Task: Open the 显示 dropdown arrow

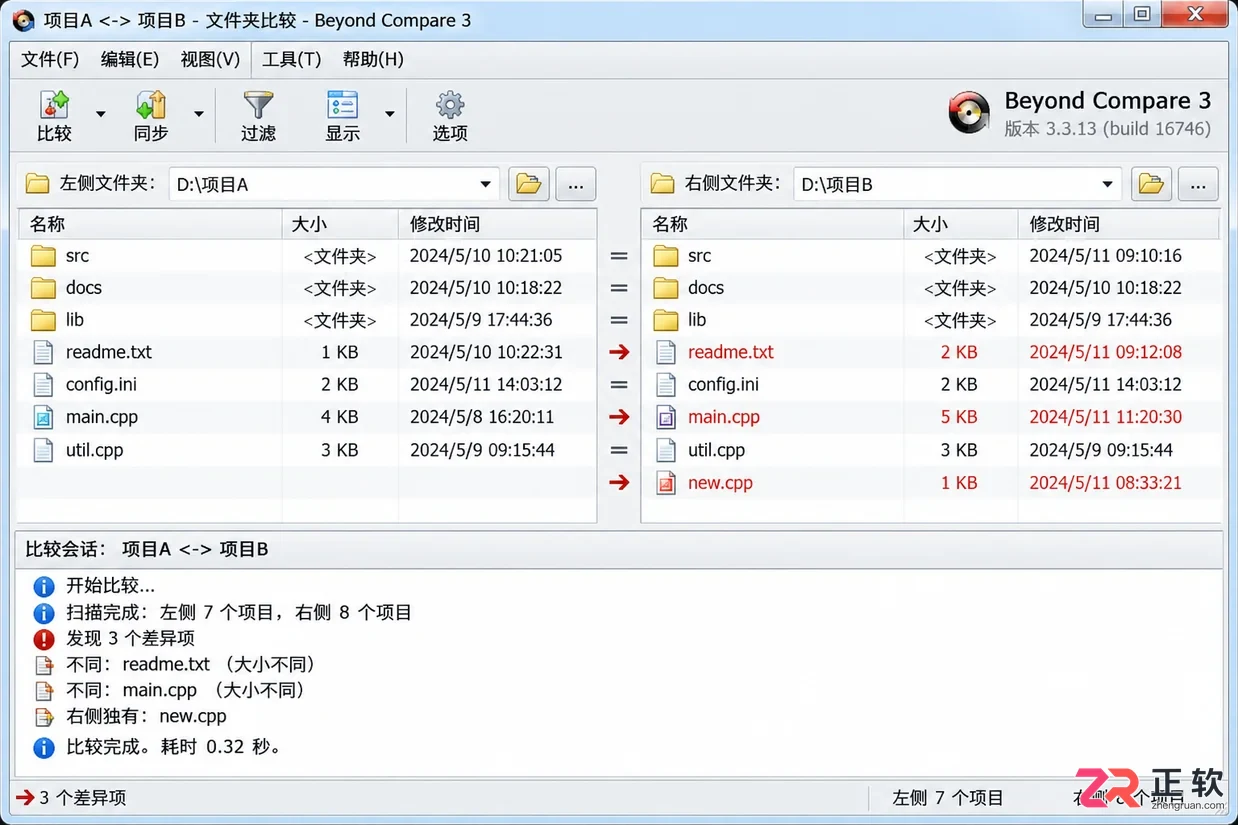Action: (x=390, y=114)
